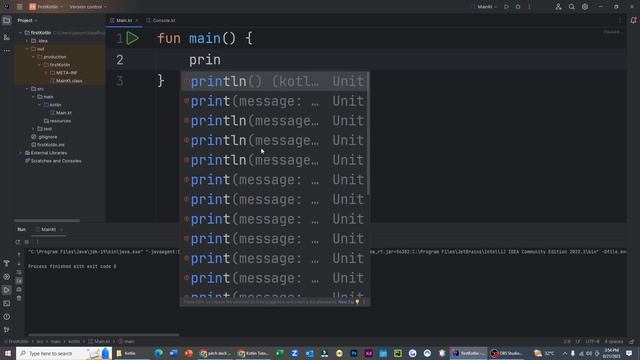Select Scratches and Consoles

tap(53, 161)
